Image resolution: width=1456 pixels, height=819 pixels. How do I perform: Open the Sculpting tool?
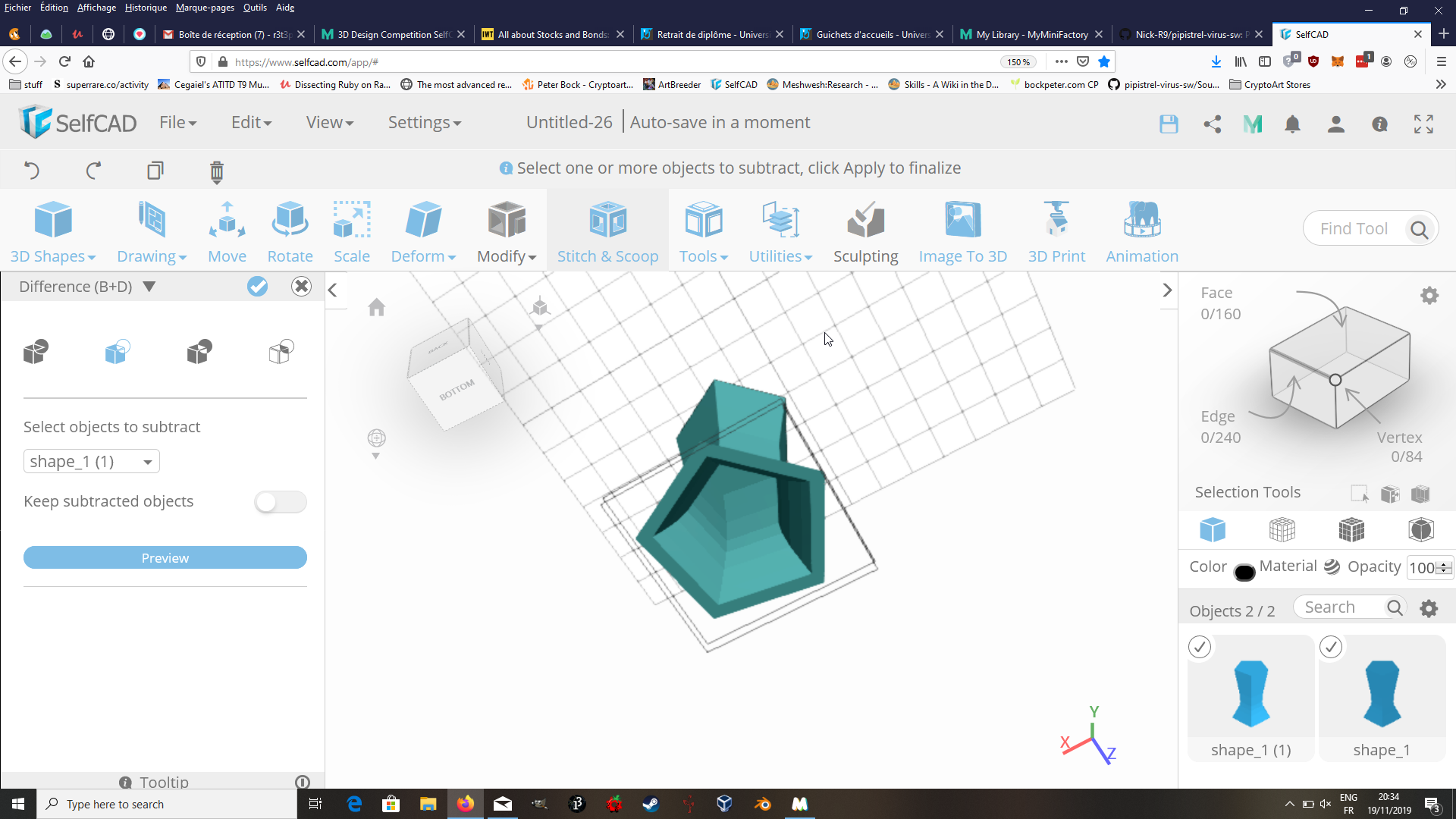point(865,233)
